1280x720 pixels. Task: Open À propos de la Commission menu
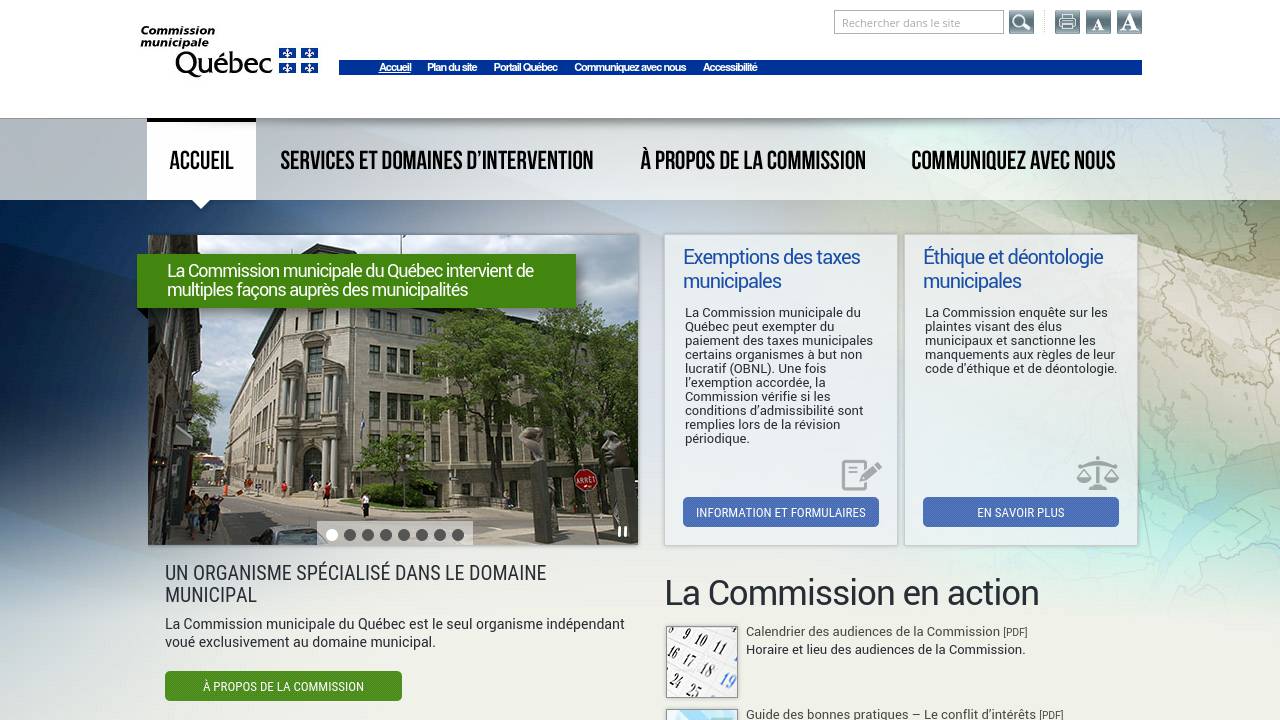[x=753, y=160]
